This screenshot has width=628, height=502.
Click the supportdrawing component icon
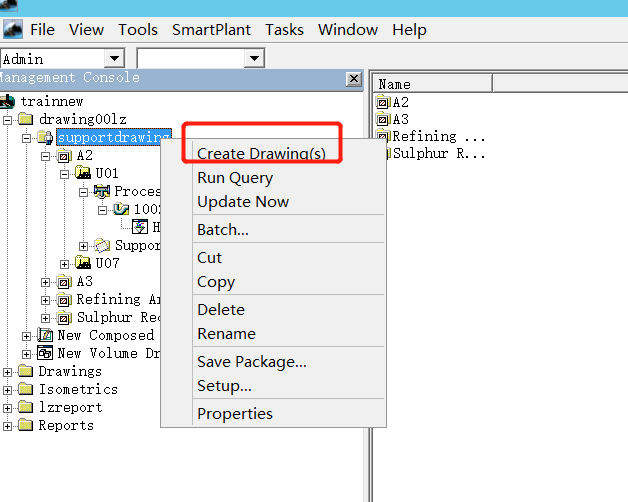click(x=45, y=137)
